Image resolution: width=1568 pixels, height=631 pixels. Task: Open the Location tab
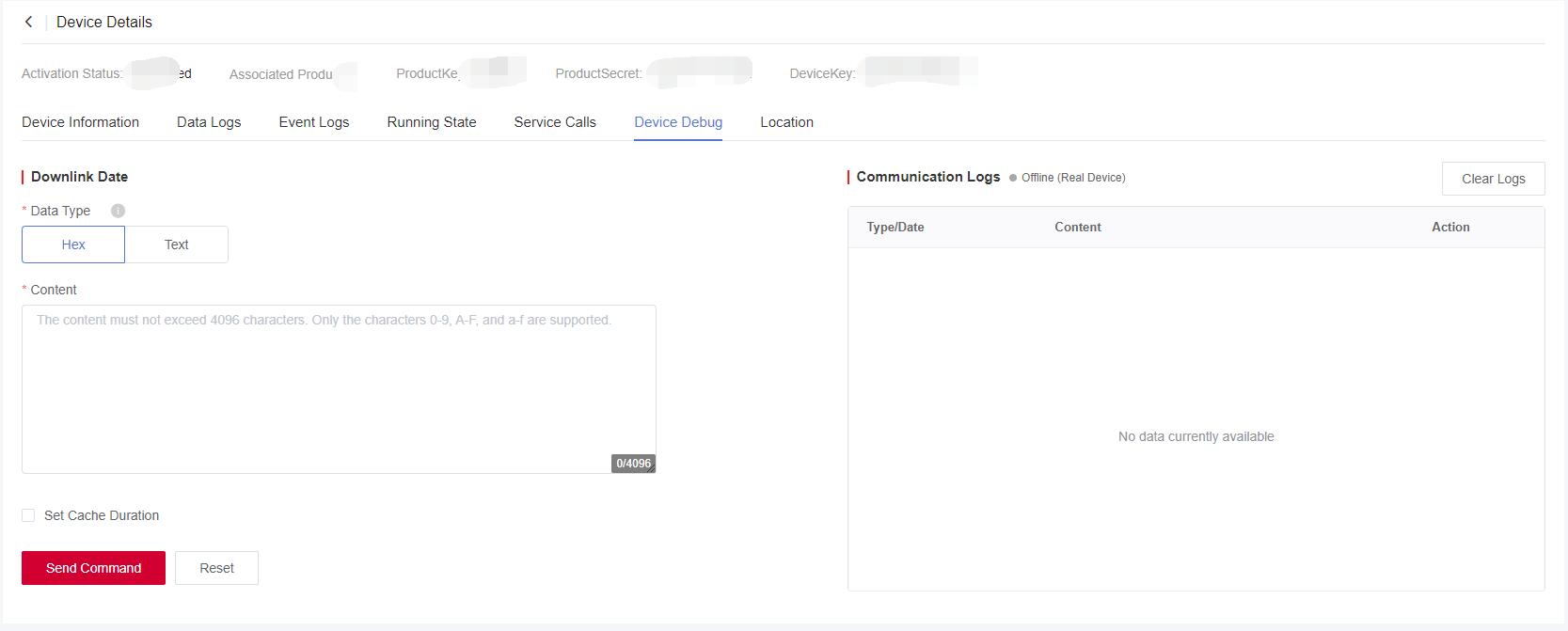click(786, 122)
